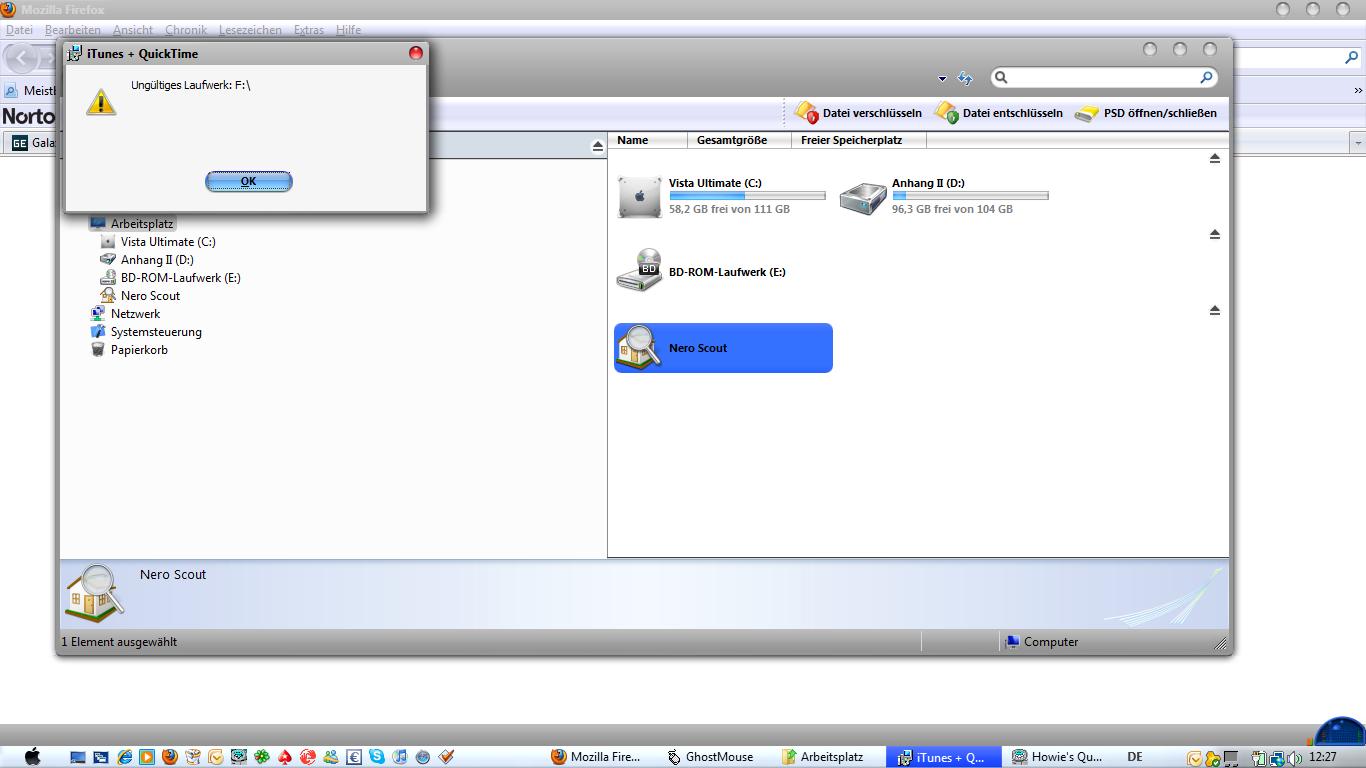Viewport: 1366px width, 768px height.
Task: Open the Apple logo start button
Action: [x=31, y=756]
